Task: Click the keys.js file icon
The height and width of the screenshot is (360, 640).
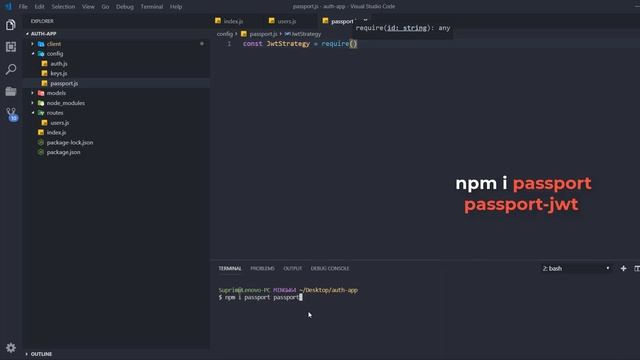Action: tap(44, 73)
